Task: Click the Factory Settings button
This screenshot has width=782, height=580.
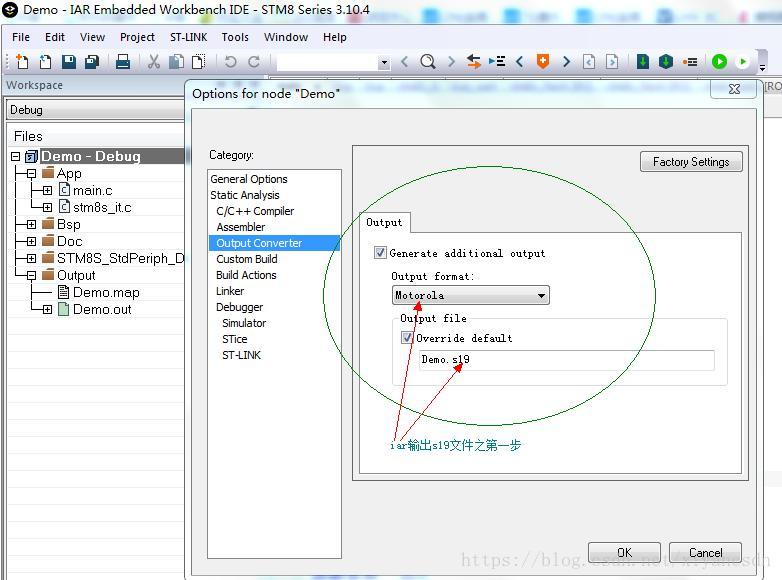Action: click(691, 162)
